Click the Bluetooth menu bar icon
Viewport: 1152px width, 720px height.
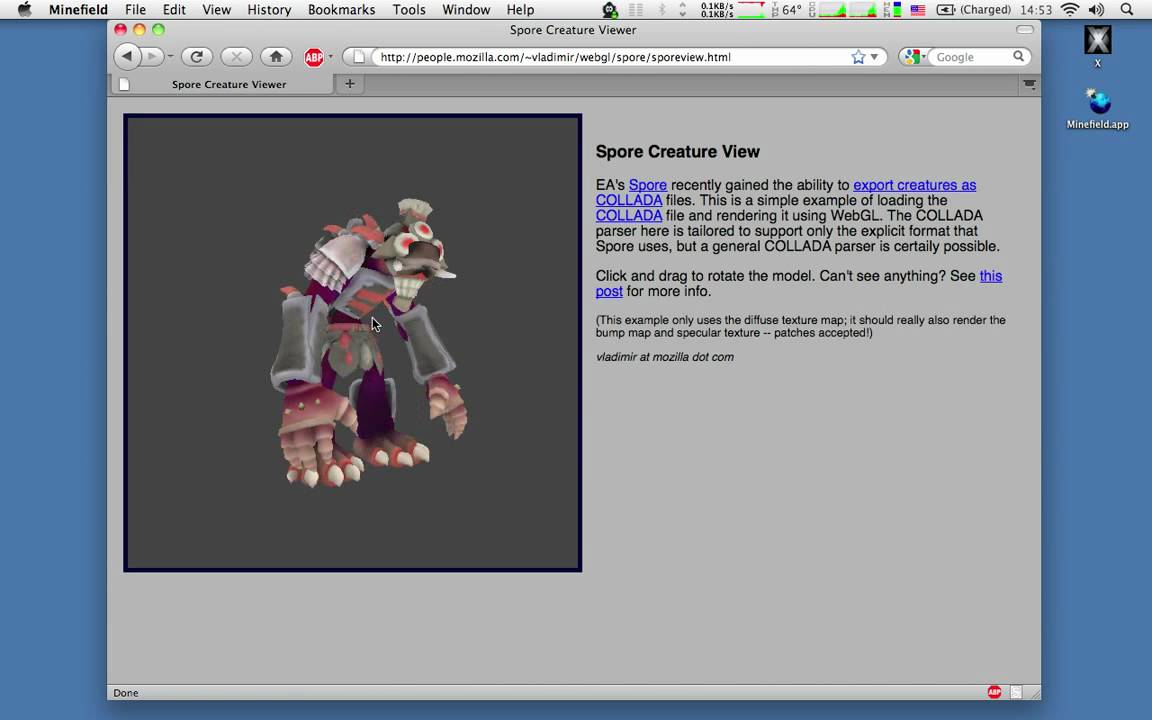(661, 10)
